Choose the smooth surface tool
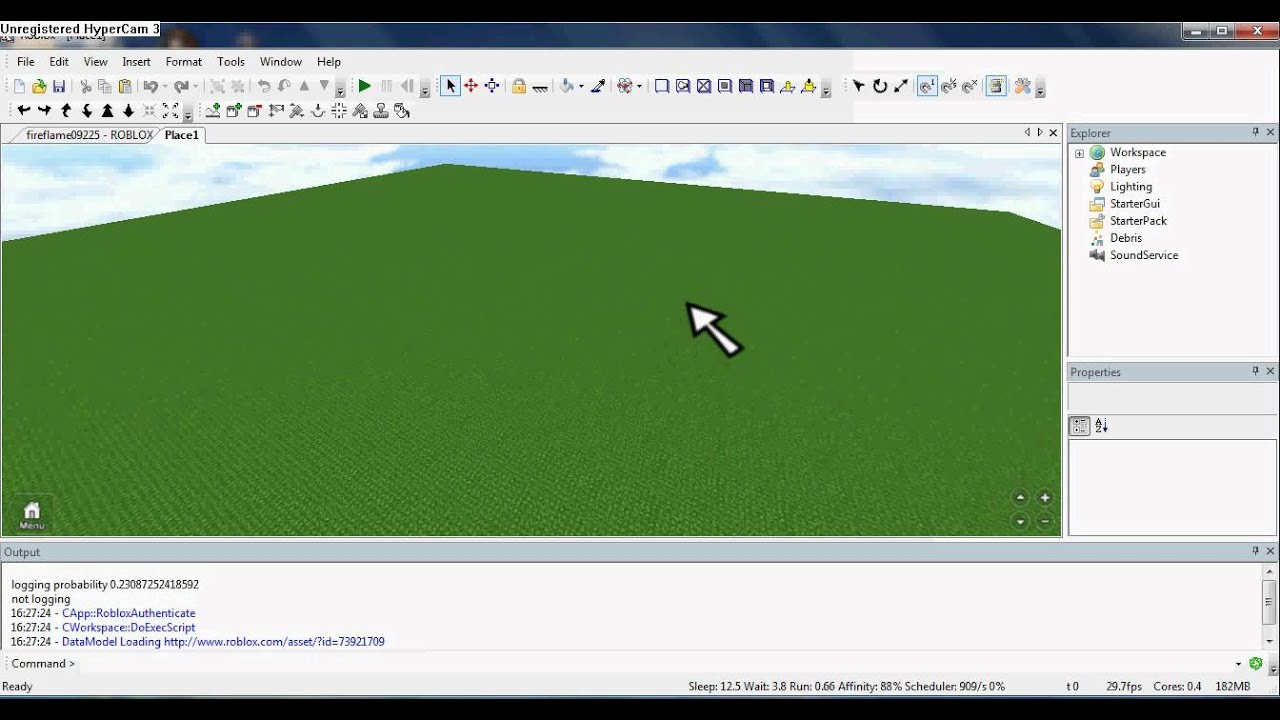 click(x=662, y=86)
